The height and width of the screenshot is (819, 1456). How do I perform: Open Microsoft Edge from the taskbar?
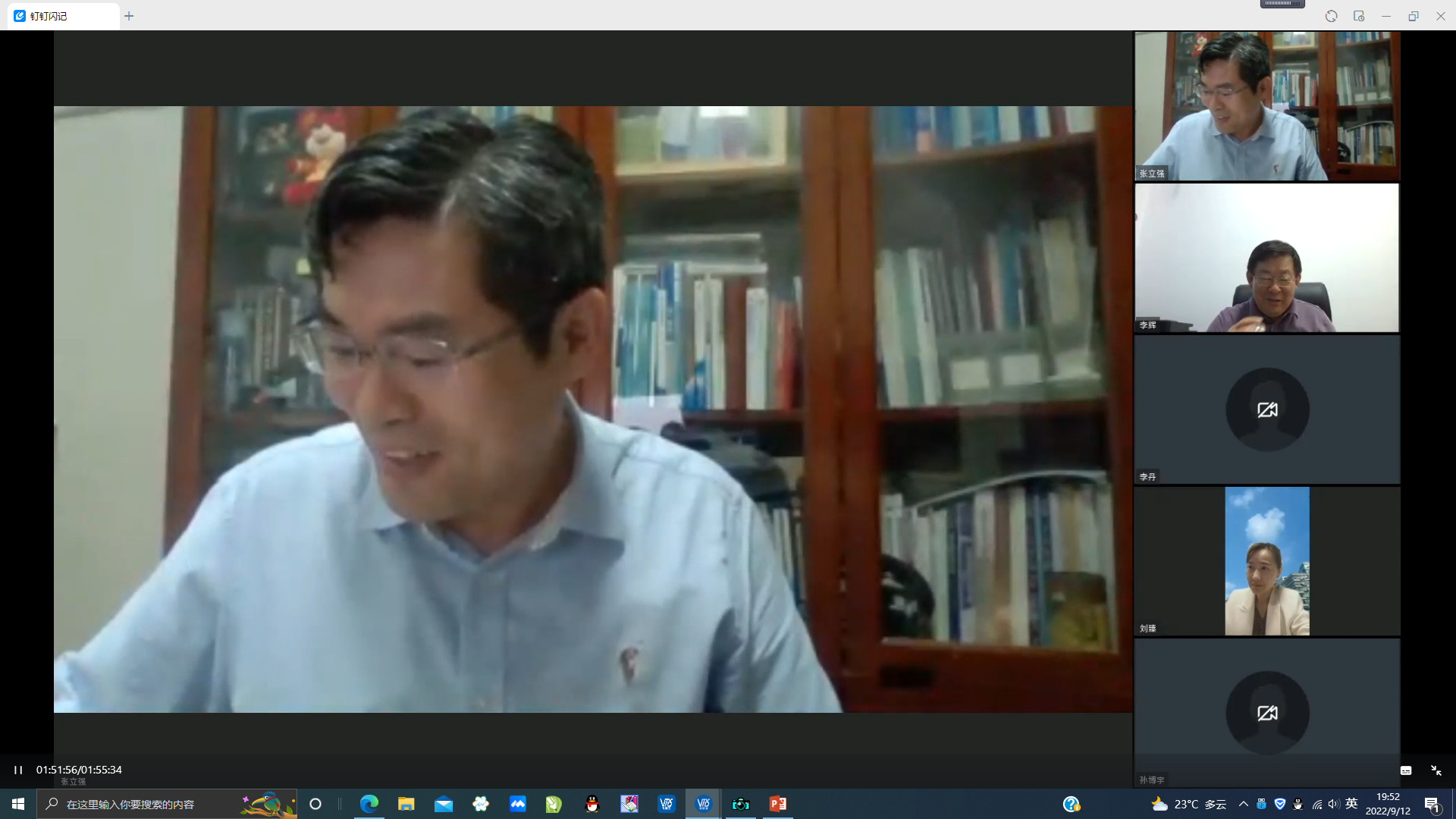pos(369,804)
